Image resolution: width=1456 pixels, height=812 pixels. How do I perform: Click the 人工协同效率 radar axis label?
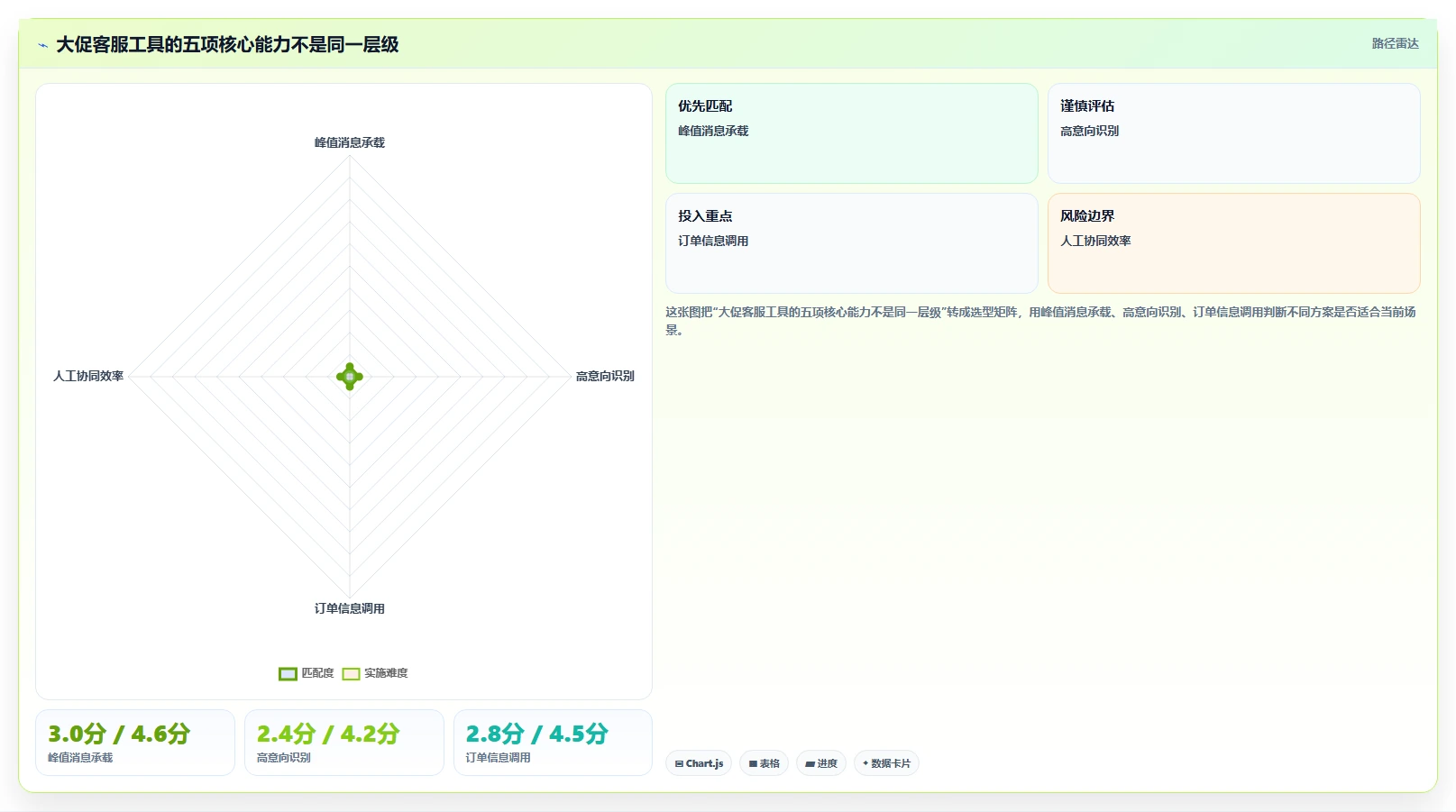[x=88, y=376]
